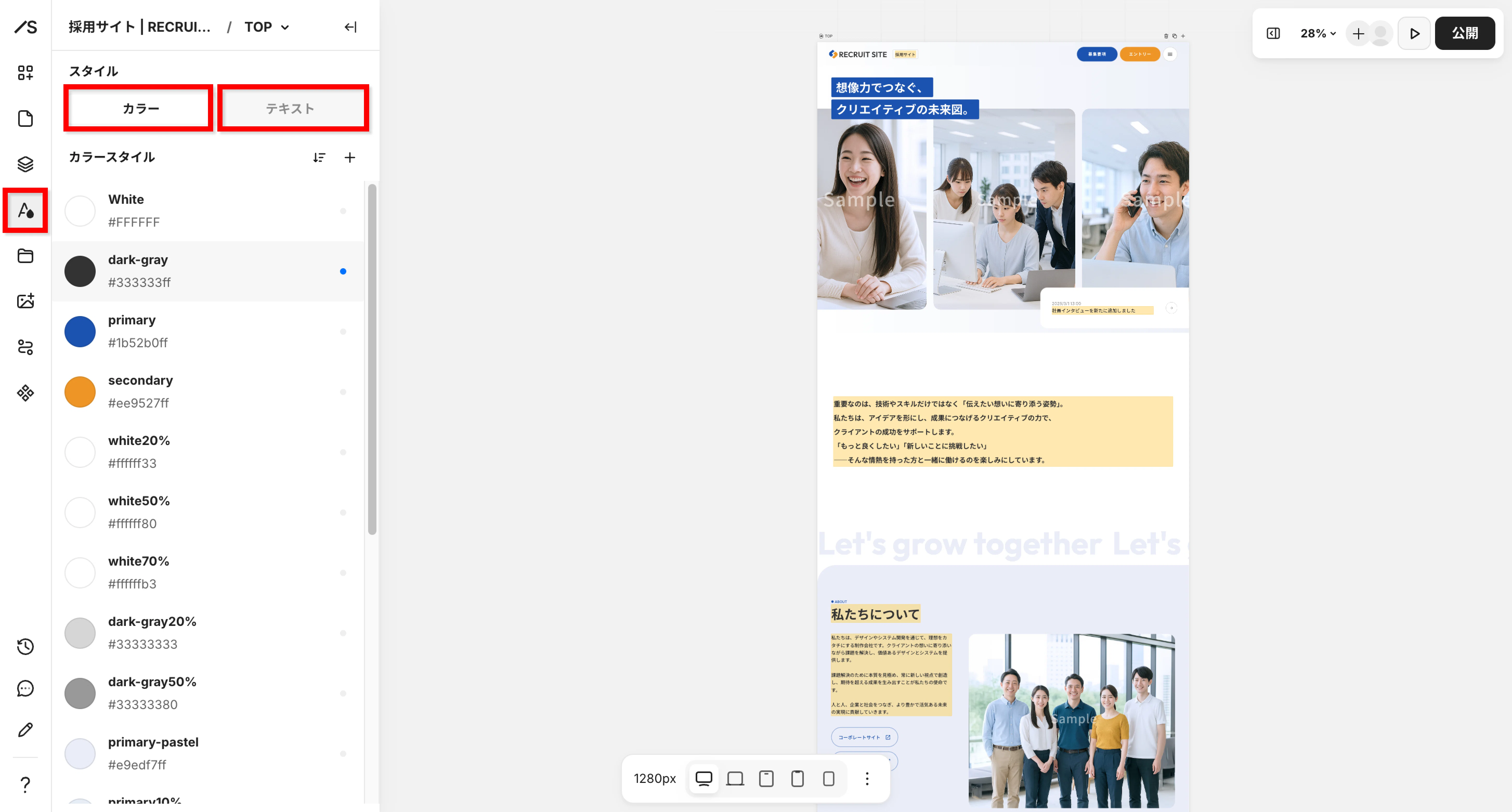The height and width of the screenshot is (812, 1512).
Task: Select the White color swatch
Action: (80, 211)
